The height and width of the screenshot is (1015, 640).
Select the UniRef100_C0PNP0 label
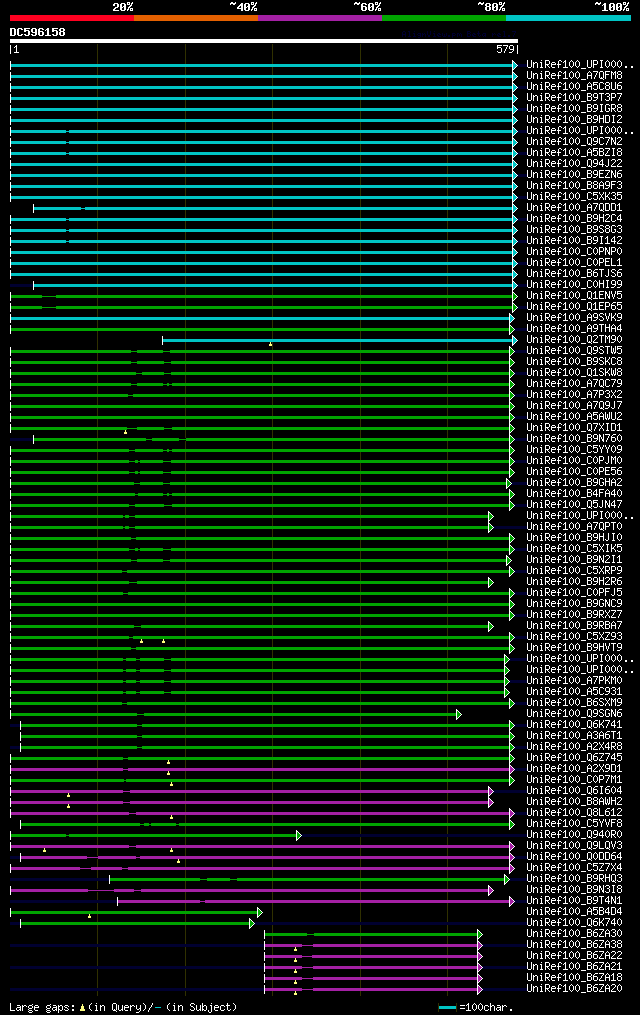pyautogui.click(x=574, y=251)
